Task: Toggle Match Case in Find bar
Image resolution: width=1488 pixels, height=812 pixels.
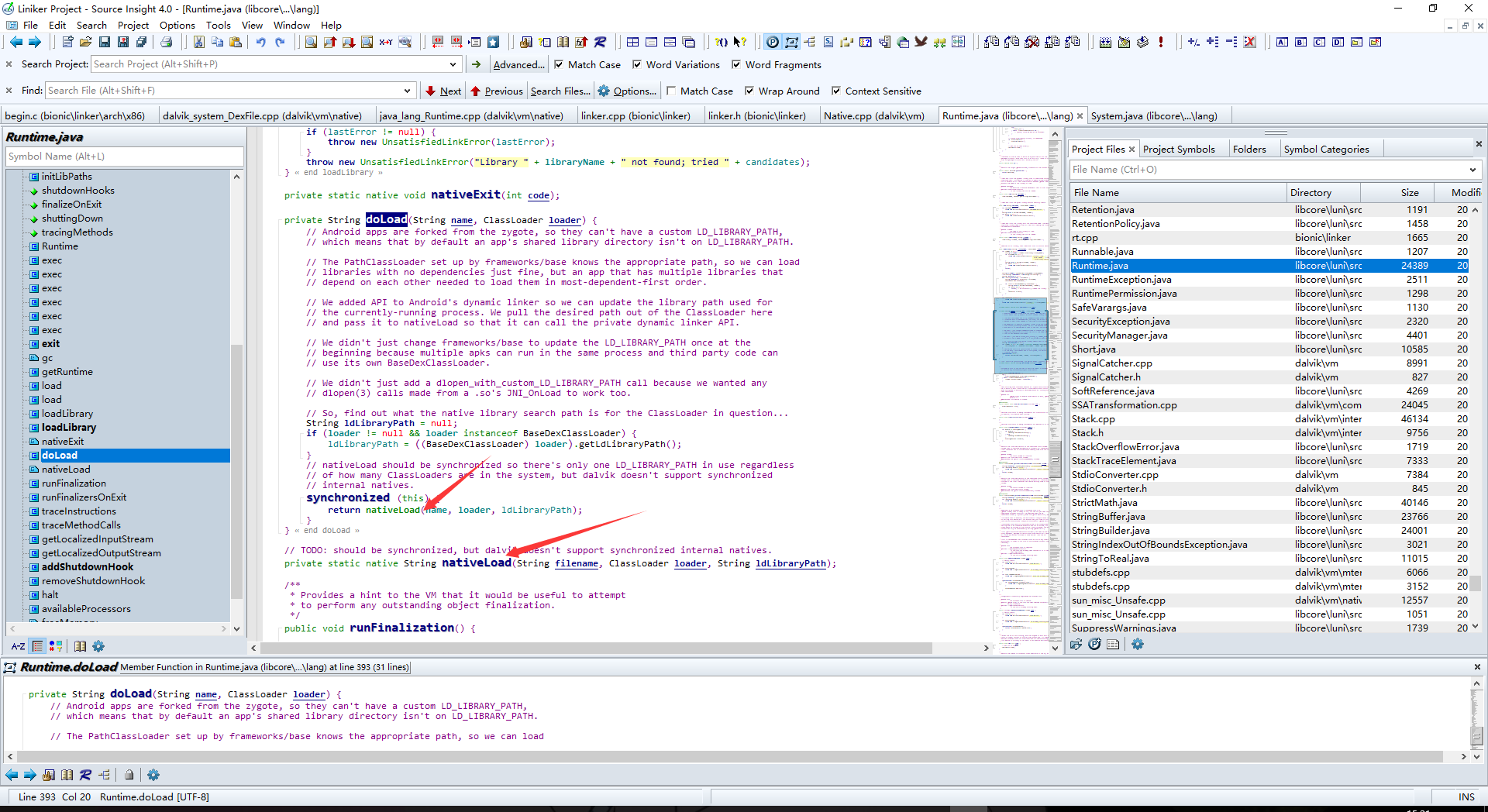Action: [671, 91]
